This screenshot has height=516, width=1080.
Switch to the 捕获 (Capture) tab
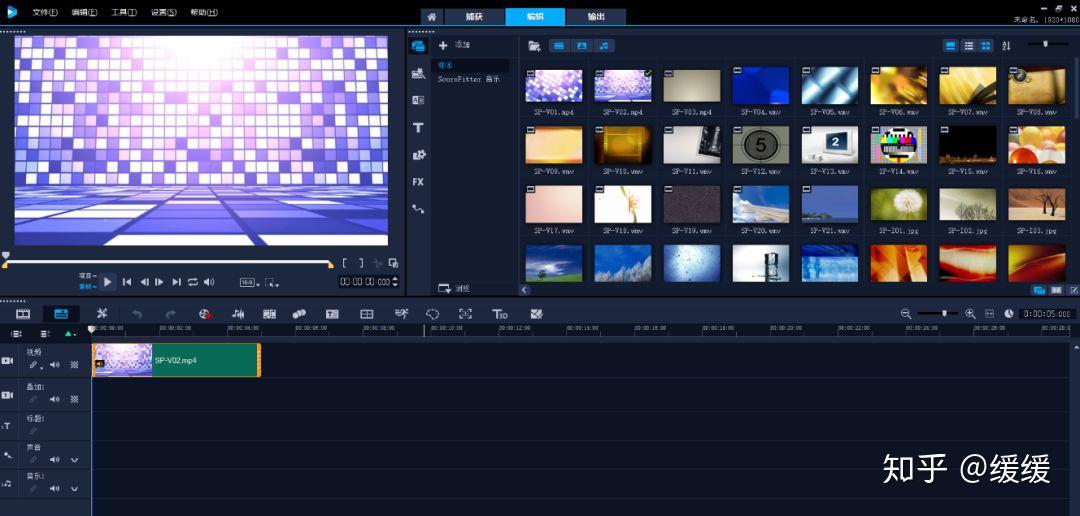pos(472,17)
